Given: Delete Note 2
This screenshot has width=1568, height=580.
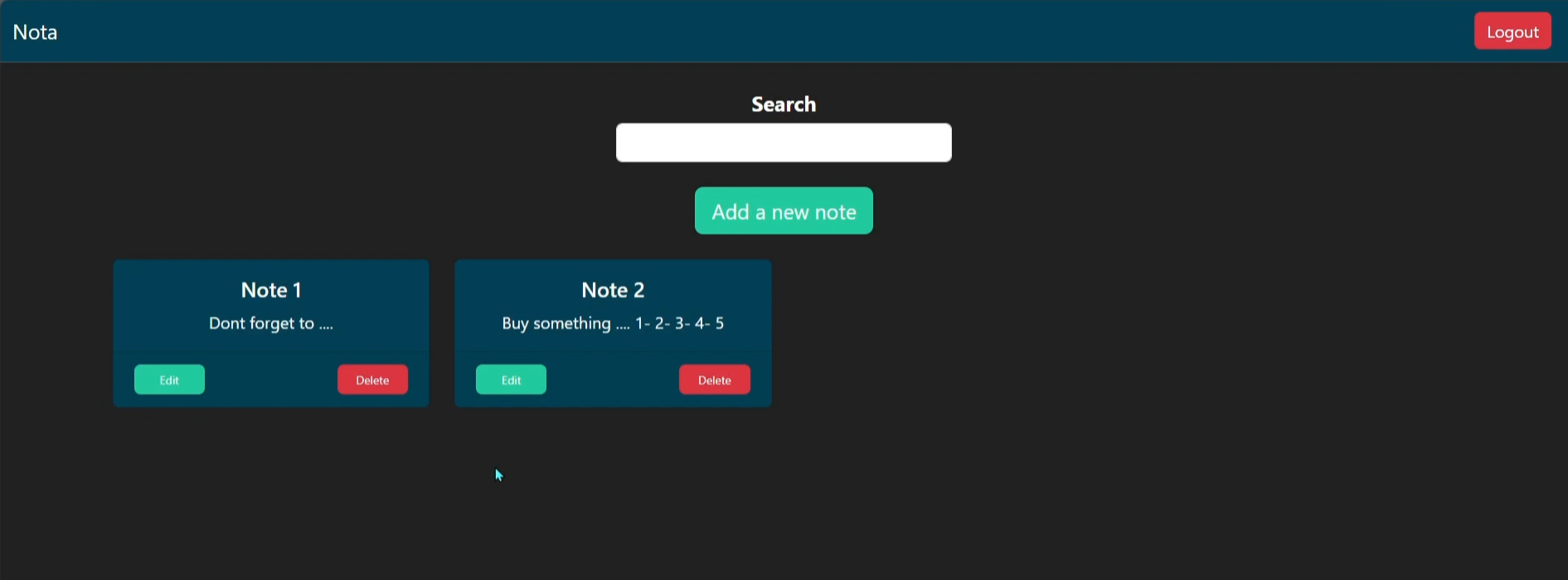Looking at the screenshot, I should tap(714, 379).
